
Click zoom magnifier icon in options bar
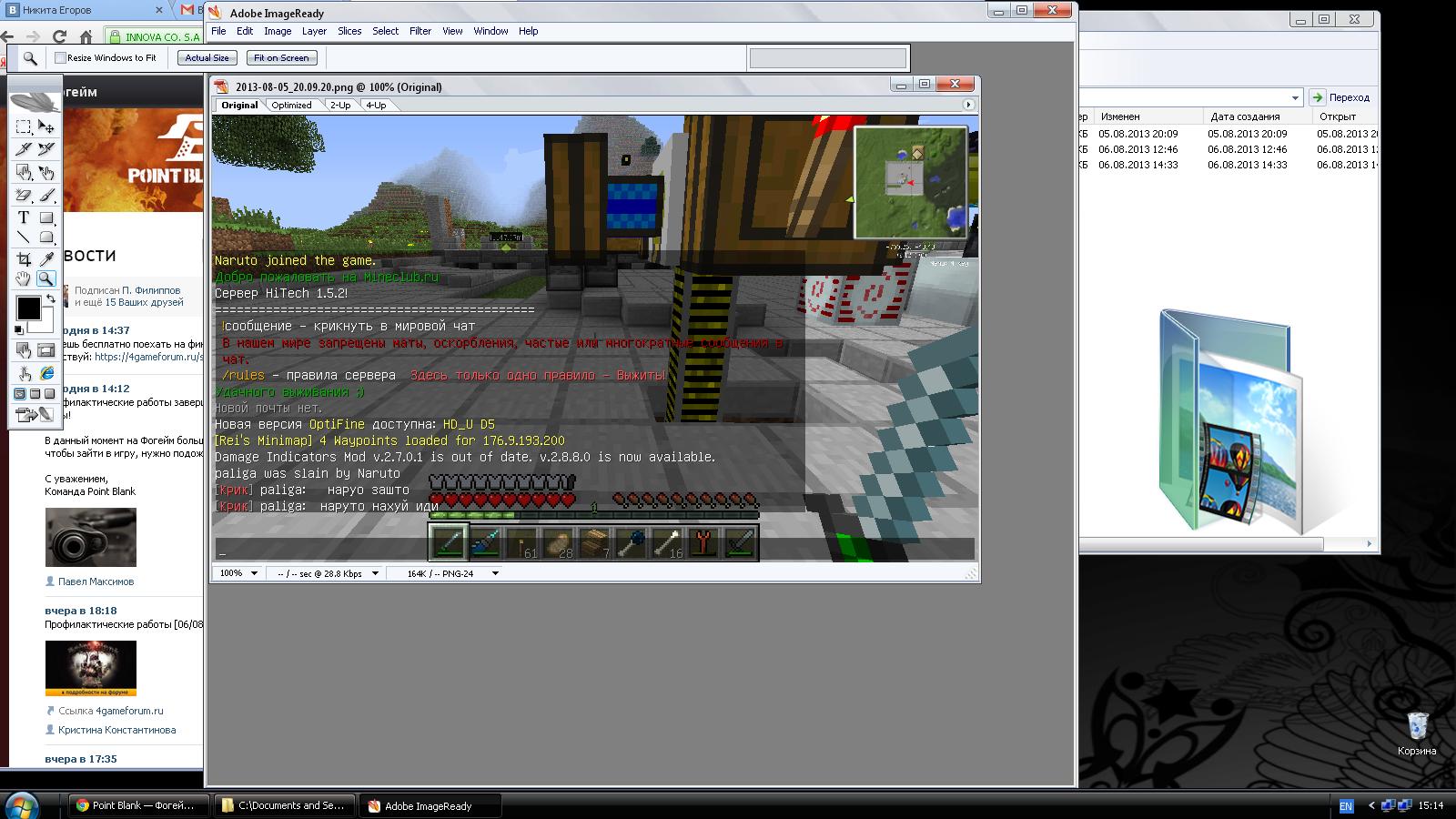[x=30, y=58]
